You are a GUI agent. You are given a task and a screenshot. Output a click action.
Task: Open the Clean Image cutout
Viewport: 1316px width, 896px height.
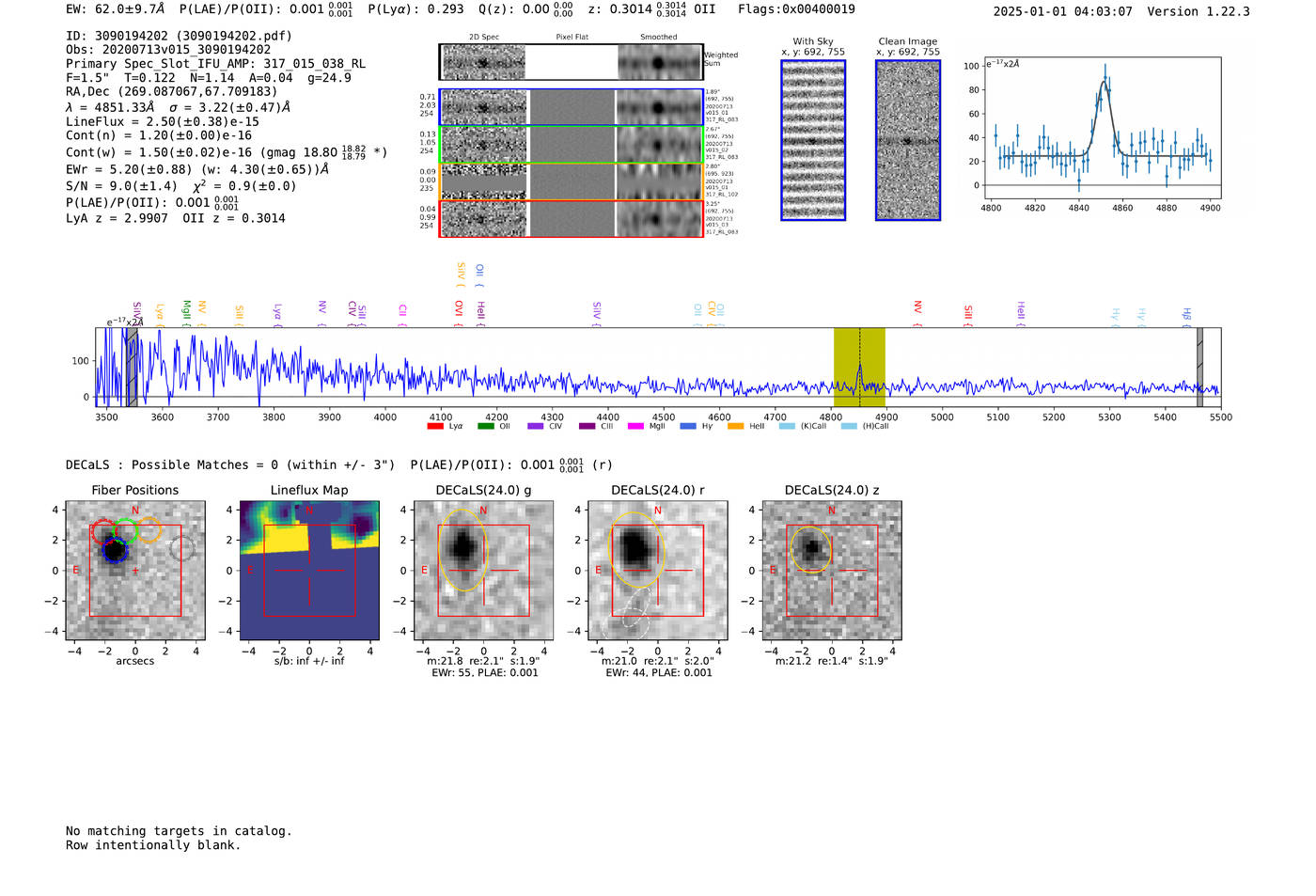pyautogui.click(x=908, y=140)
